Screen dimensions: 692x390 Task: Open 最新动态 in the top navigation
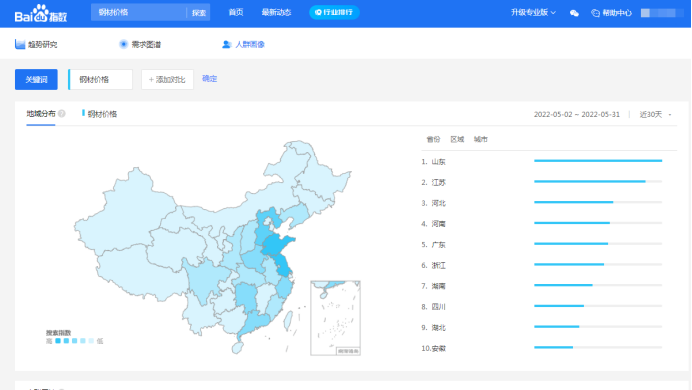tap(276, 12)
